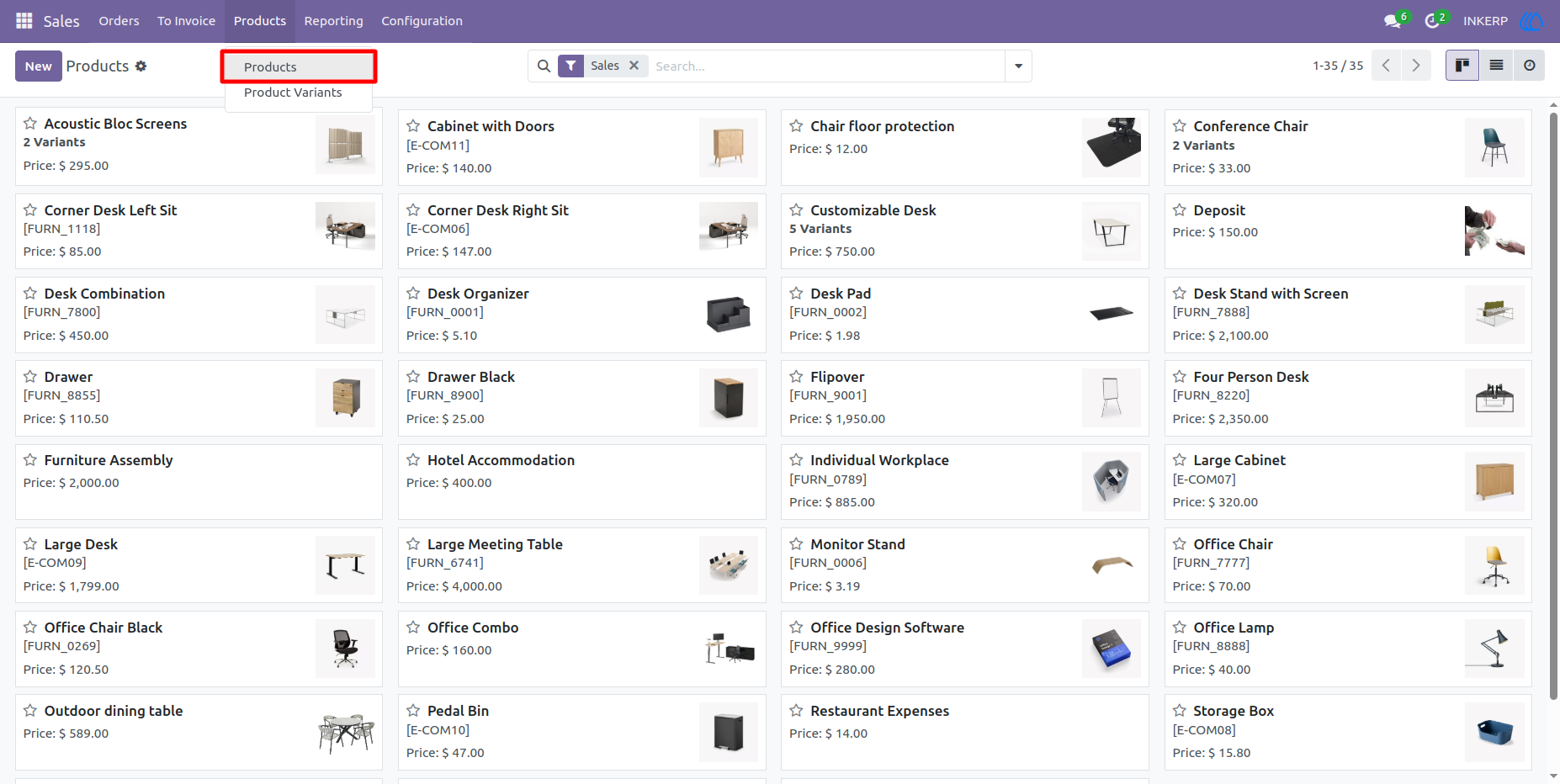The image size is (1560, 784).
Task: Open the Large Meeting Table card
Action: (581, 565)
